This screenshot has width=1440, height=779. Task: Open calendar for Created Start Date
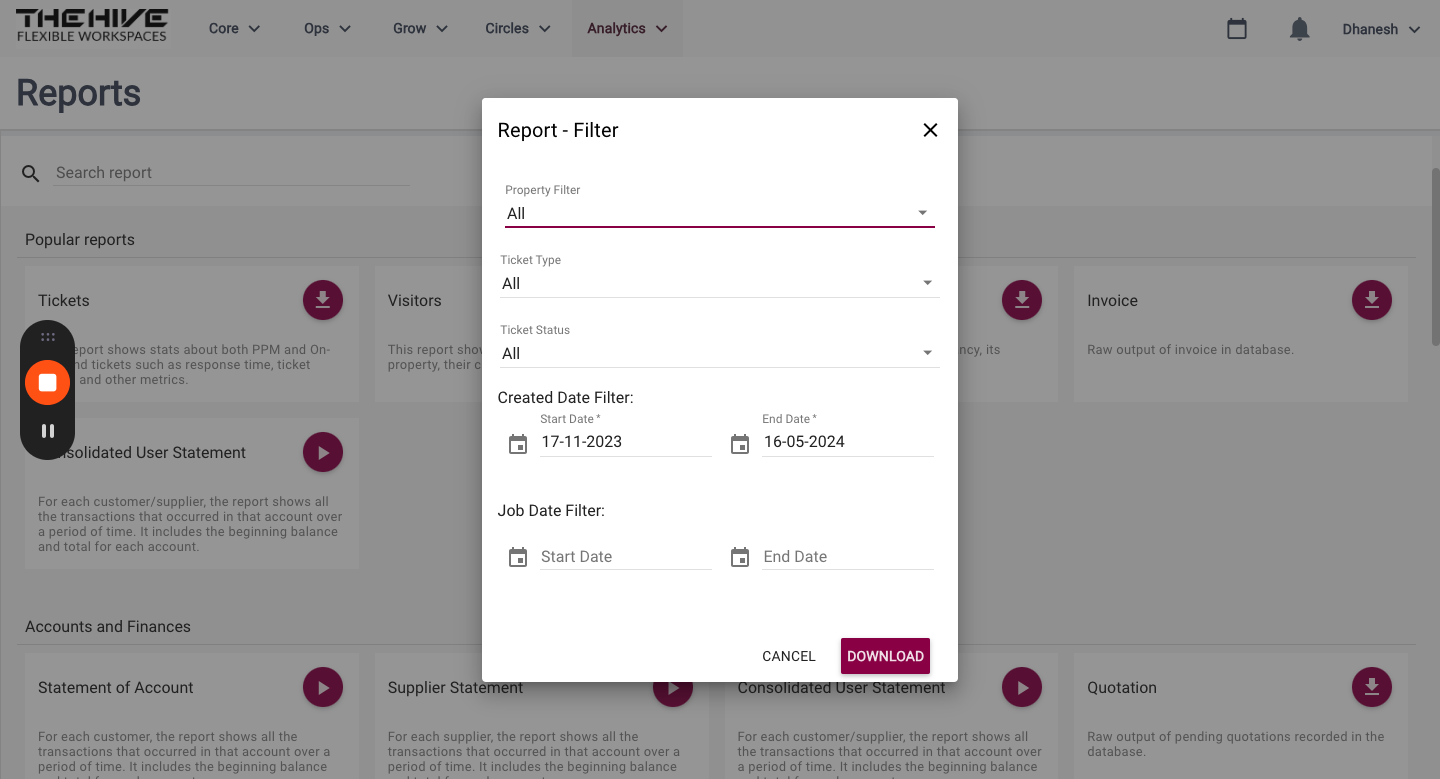(x=518, y=444)
